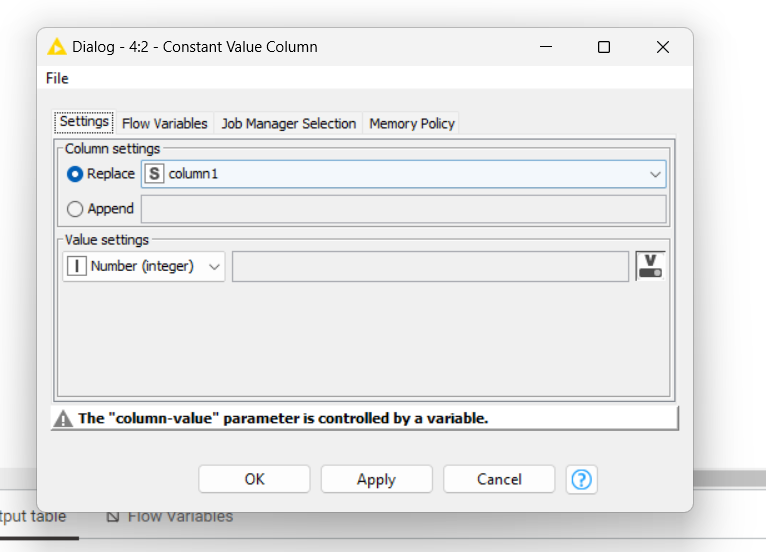
Task: Click the flow variable button beside value field
Action: 650,266
